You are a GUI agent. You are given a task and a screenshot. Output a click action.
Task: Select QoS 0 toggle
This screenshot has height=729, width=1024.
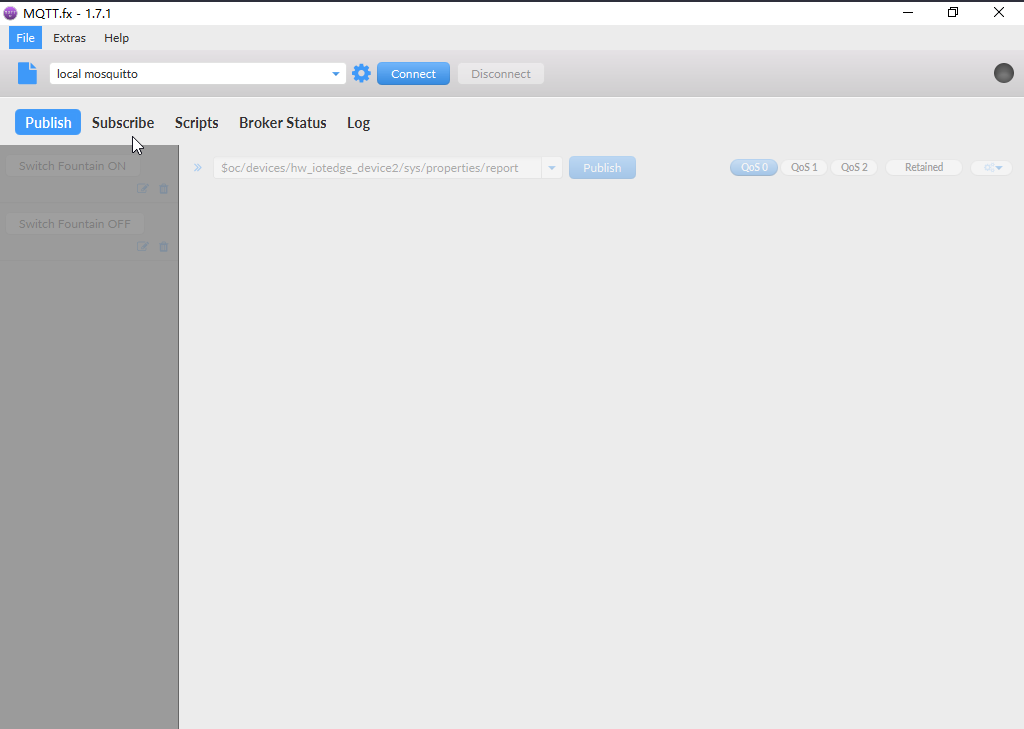754,167
